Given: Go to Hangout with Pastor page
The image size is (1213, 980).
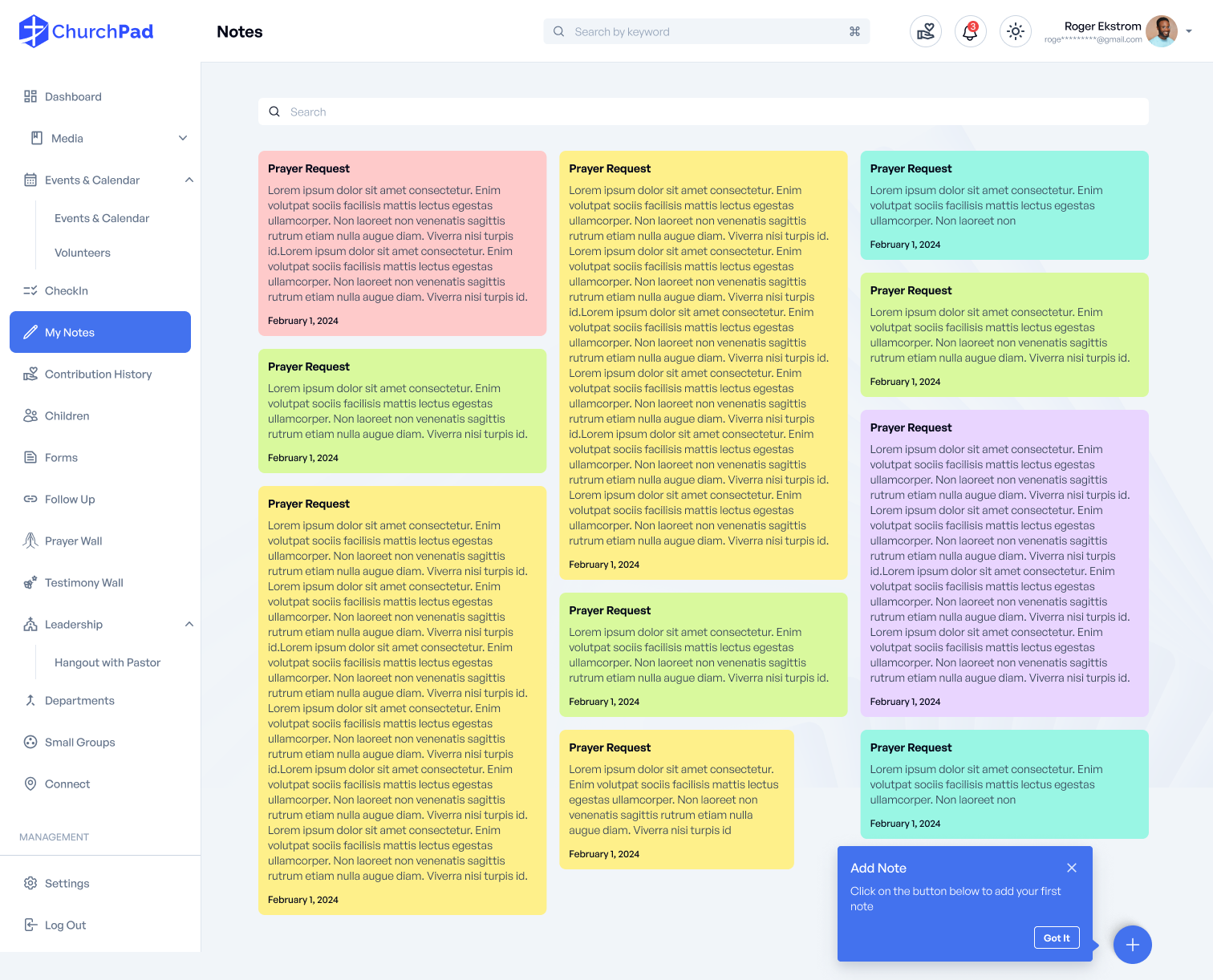Looking at the screenshot, I should [x=108, y=662].
